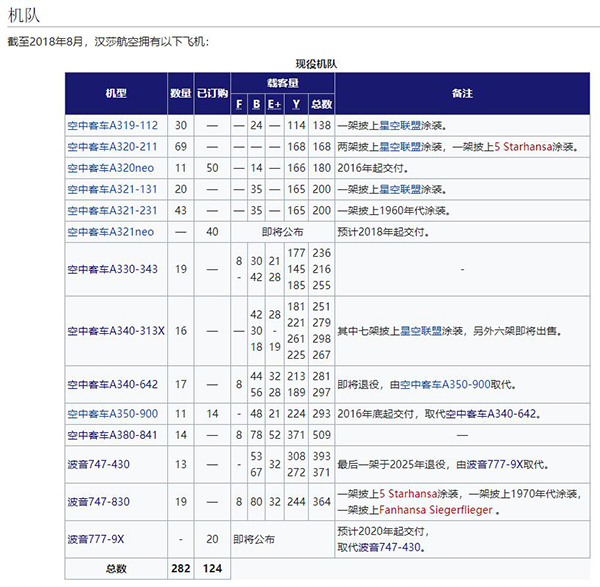
Task: Select ordered value 20 for 777-9X
Action: [x=212, y=540]
